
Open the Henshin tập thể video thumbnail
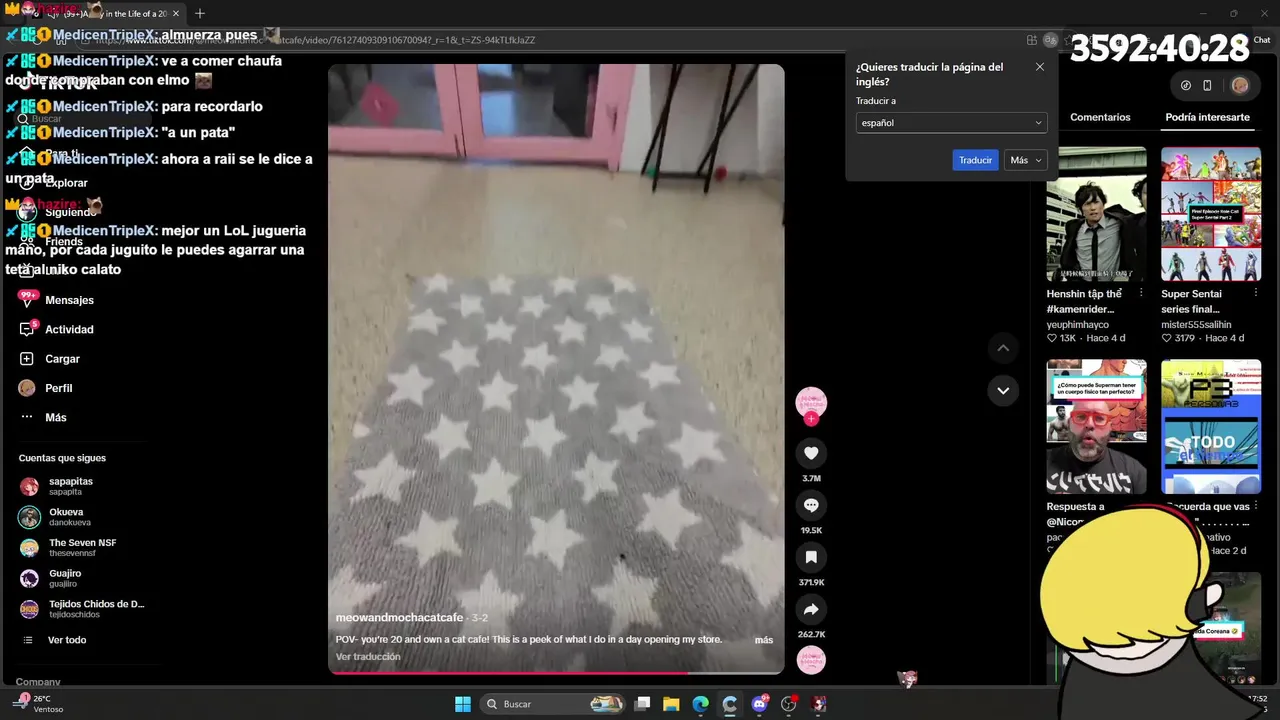[x=1096, y=214]
